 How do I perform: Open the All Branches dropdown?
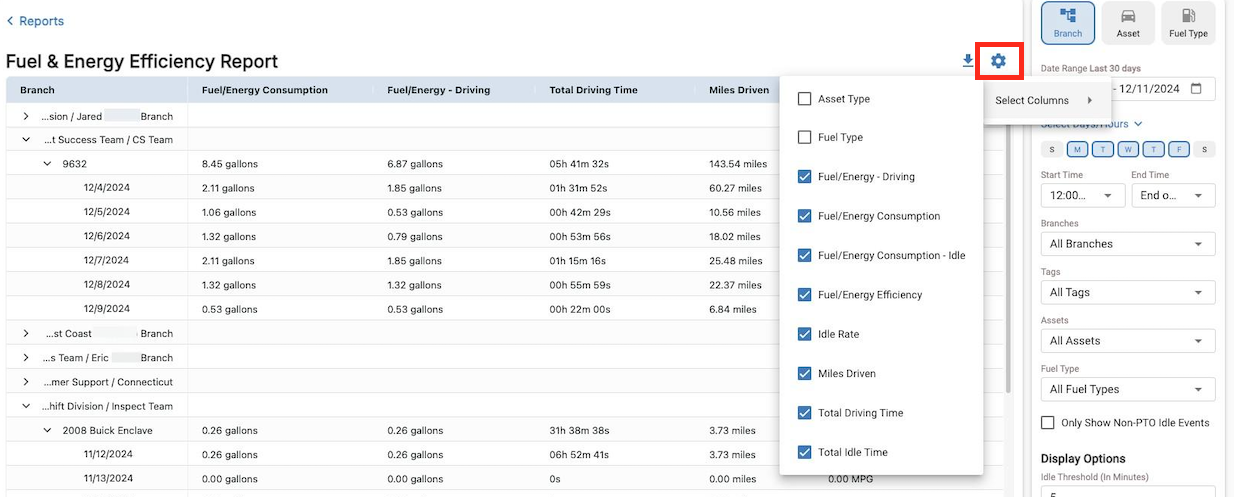coord(1128,244)
